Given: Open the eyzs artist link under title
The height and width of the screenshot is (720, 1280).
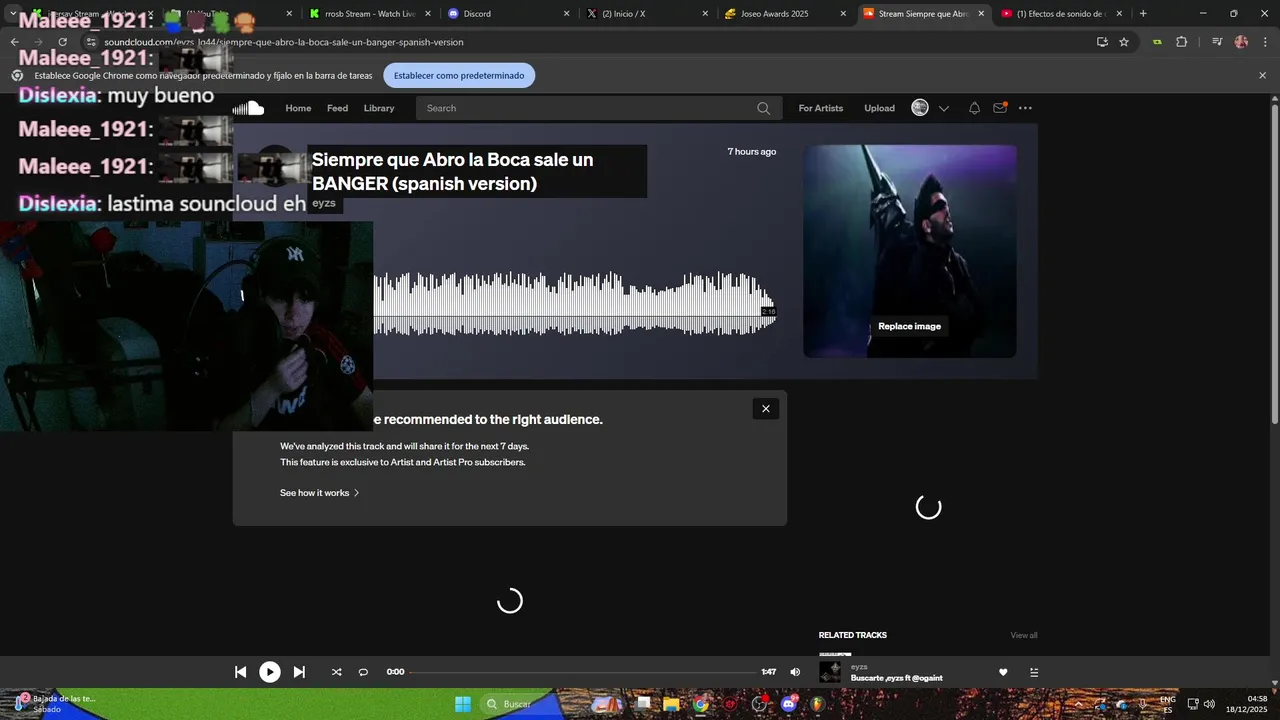Looking at the screenshot, I should (324, 203).
